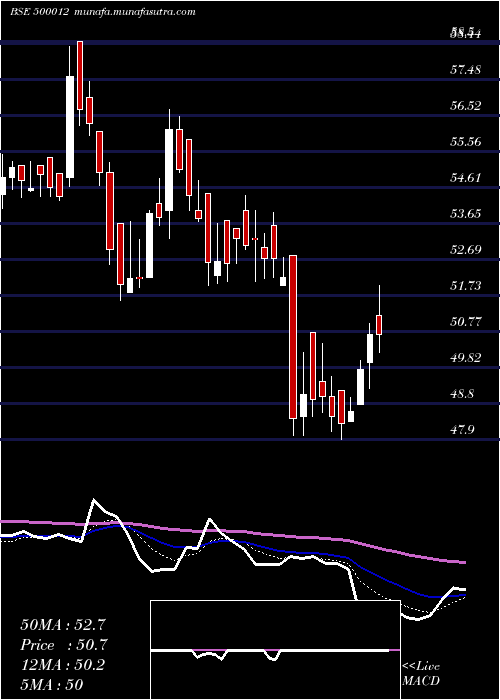
Task: Click the Price : 50.7 readout
Action: point(64,645)
